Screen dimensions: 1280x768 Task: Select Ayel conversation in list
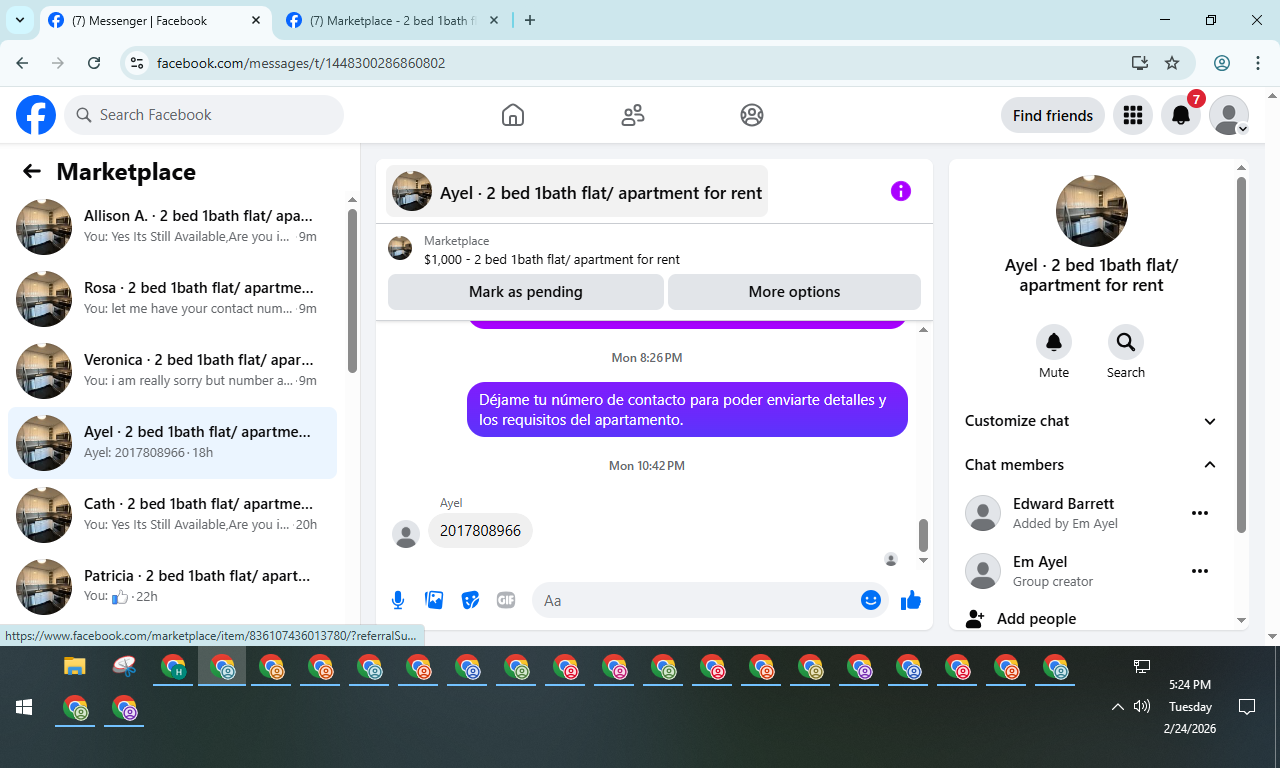(172, 443)
